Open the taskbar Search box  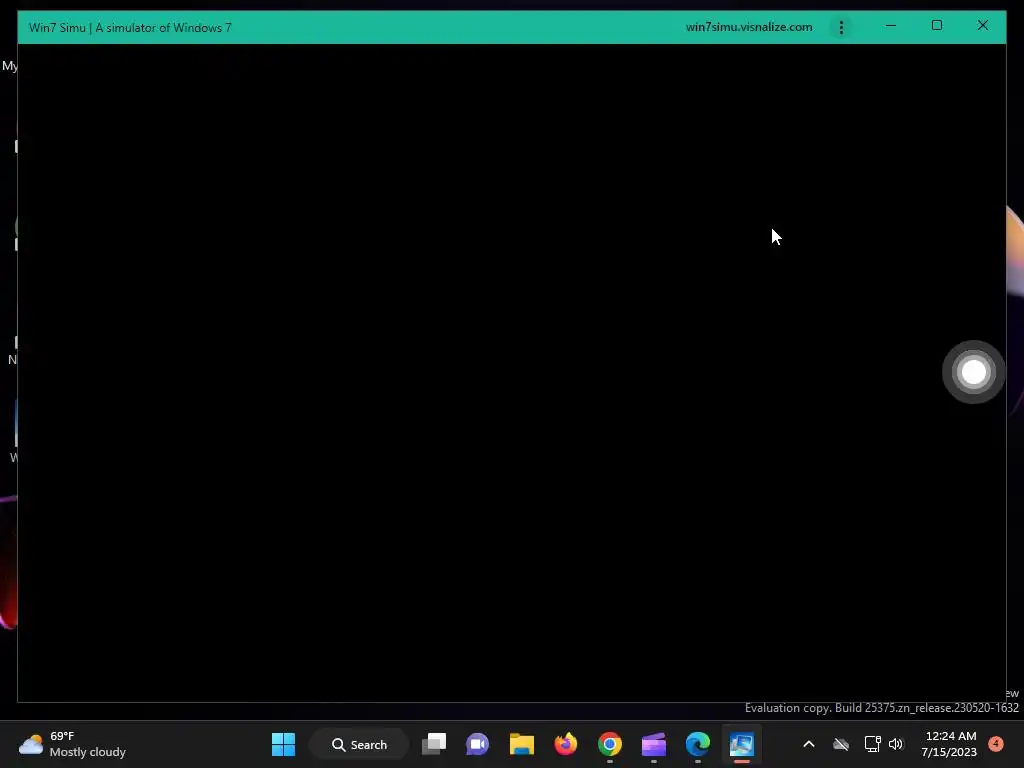359,744
